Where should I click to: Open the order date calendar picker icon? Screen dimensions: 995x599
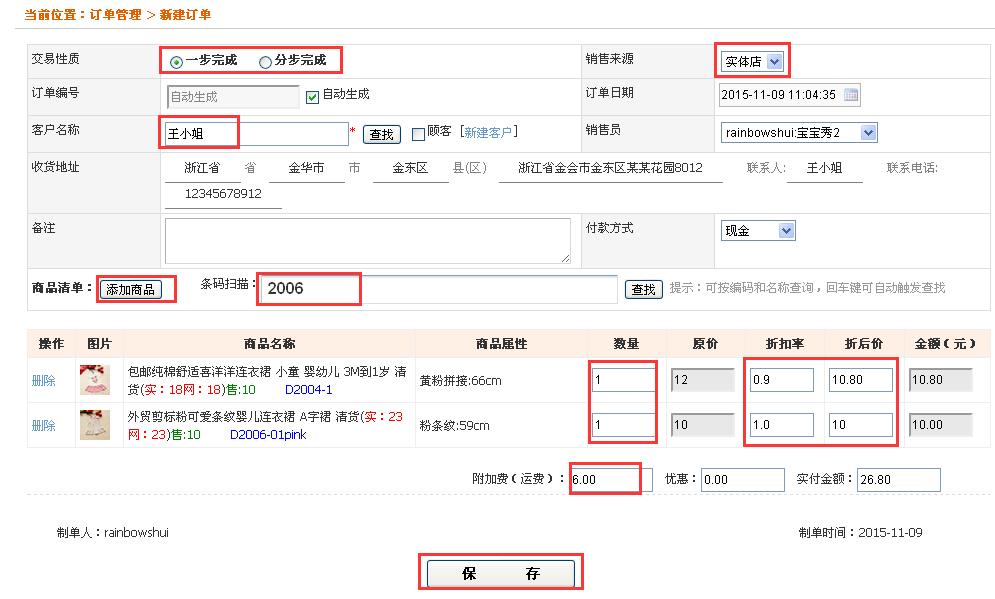click(x=851, y=96)
